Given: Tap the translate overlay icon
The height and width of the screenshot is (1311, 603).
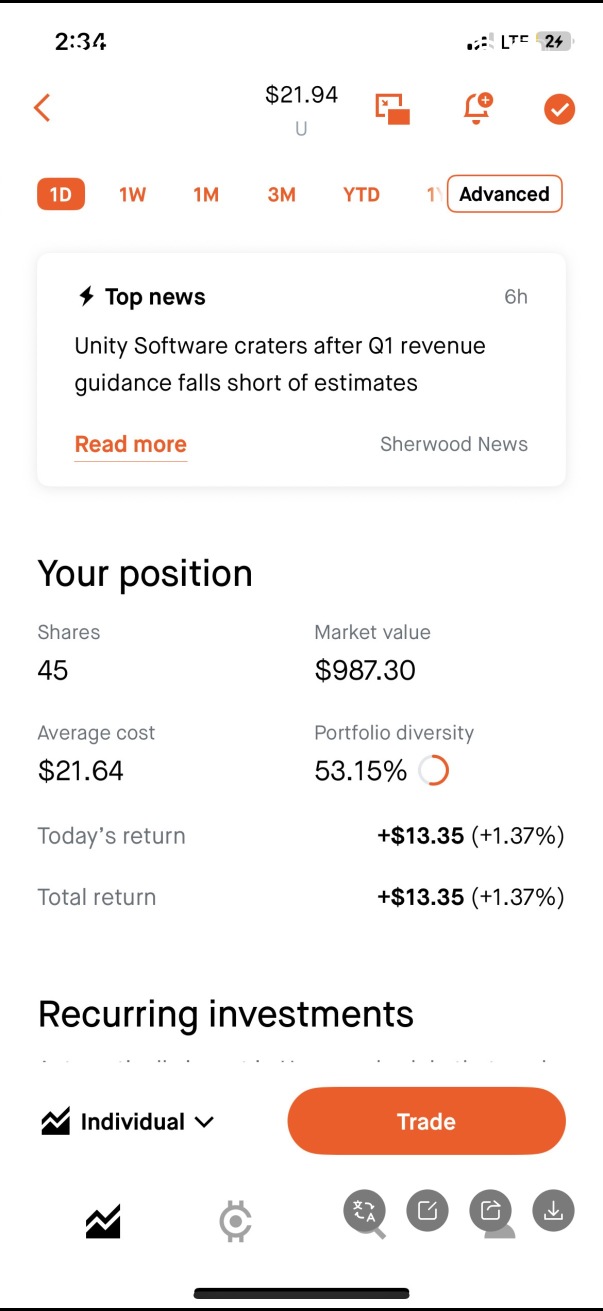Looking at the screenshot, I should coord(364,1211).
